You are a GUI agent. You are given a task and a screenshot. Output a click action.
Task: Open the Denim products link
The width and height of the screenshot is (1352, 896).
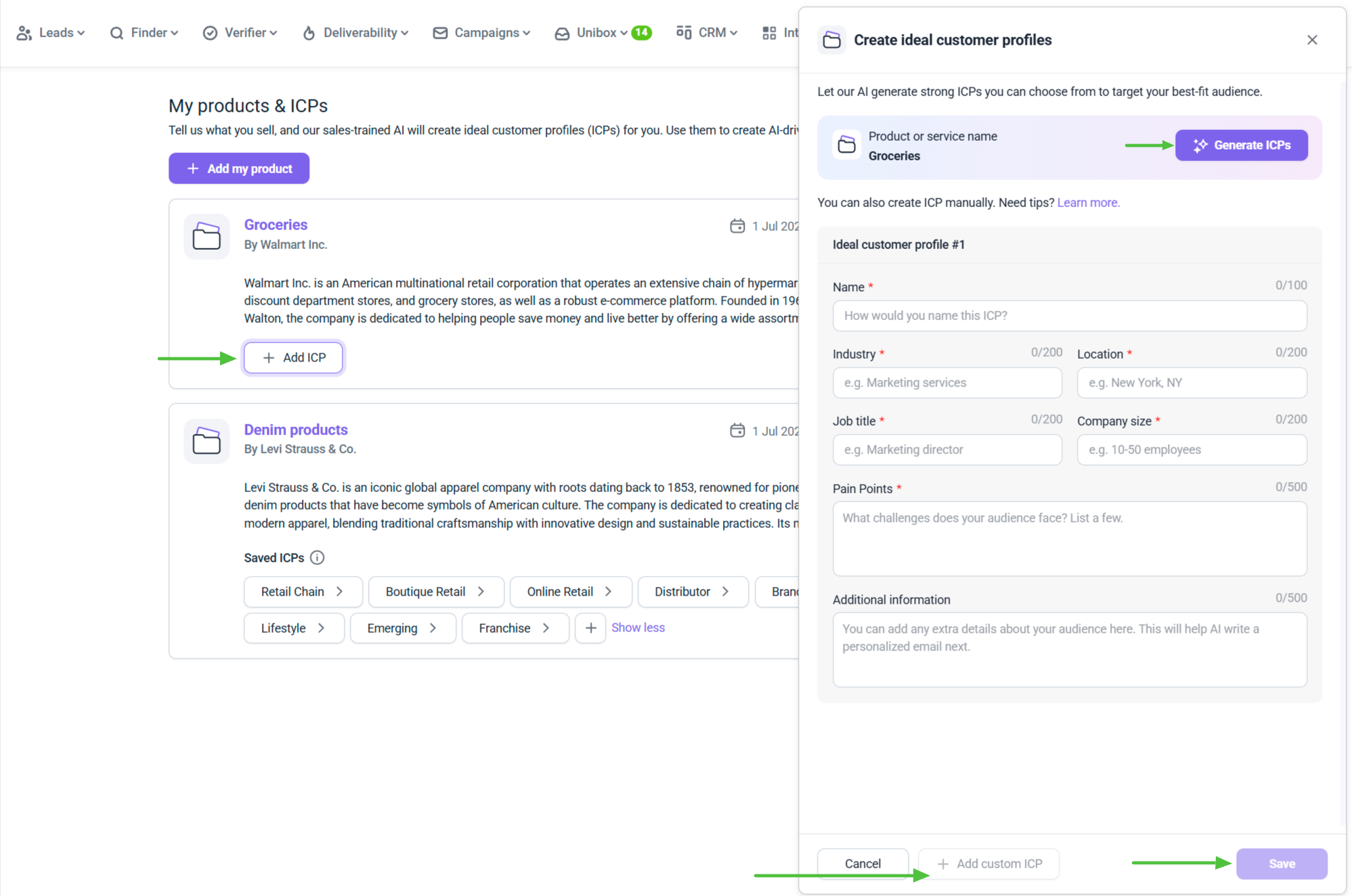click(296, 430)
